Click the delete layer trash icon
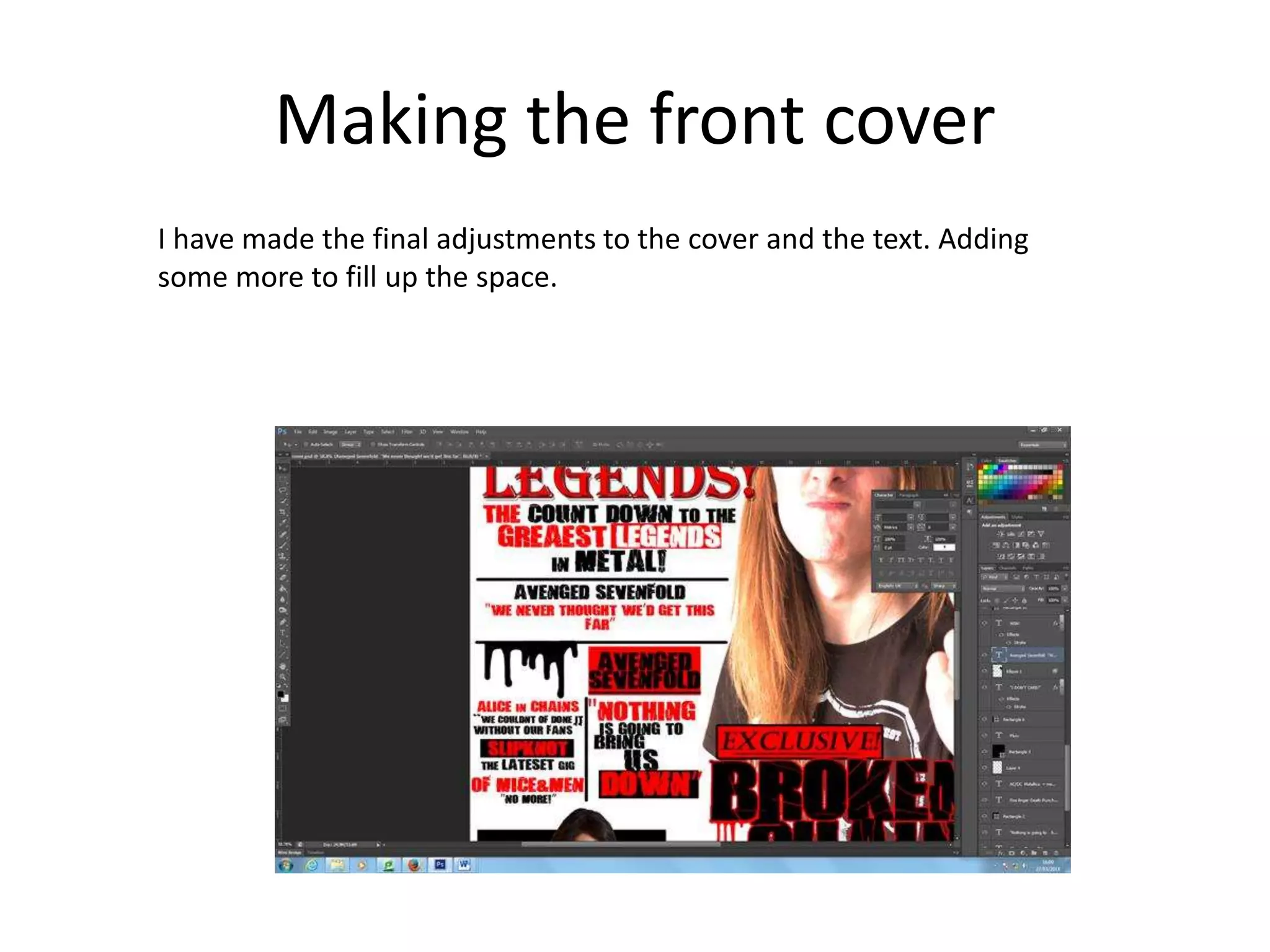 pos(1056,853)
